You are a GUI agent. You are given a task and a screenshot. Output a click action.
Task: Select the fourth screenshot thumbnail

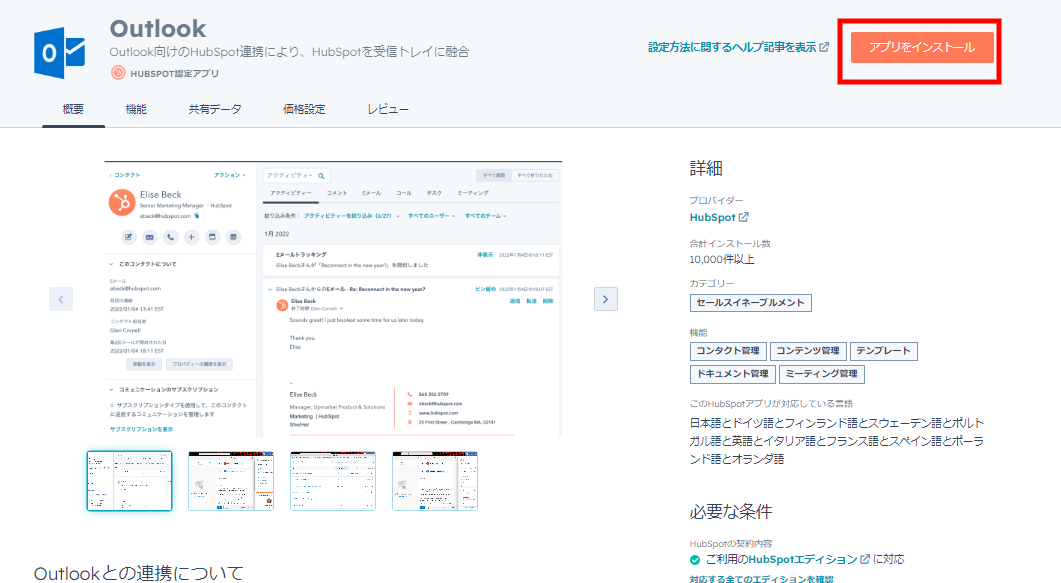(x=435, y=481)
